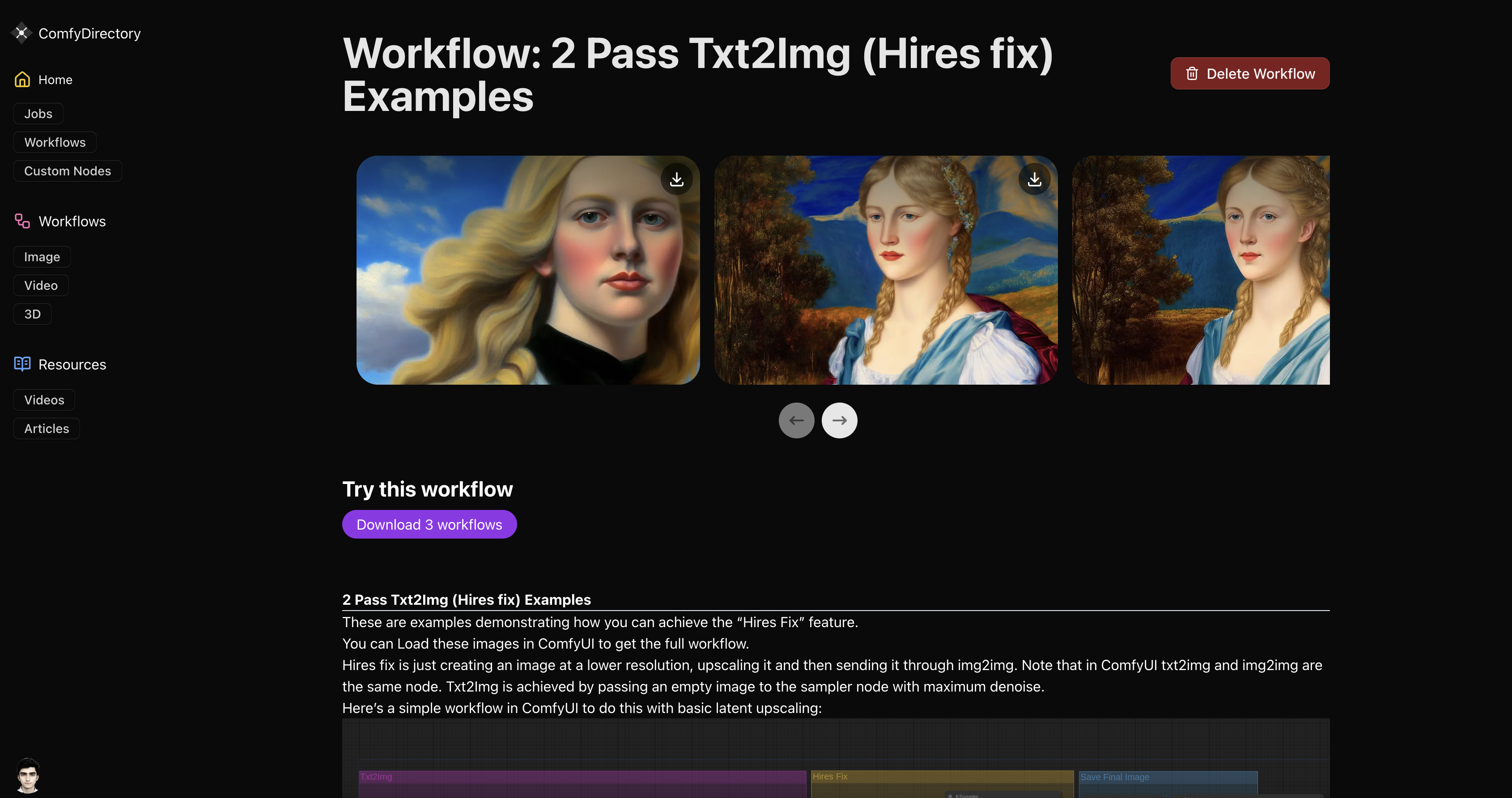The height and width of the screenshot is (798, 1512).
Task: Open the user profile avatar
Action: coord(28,775)
